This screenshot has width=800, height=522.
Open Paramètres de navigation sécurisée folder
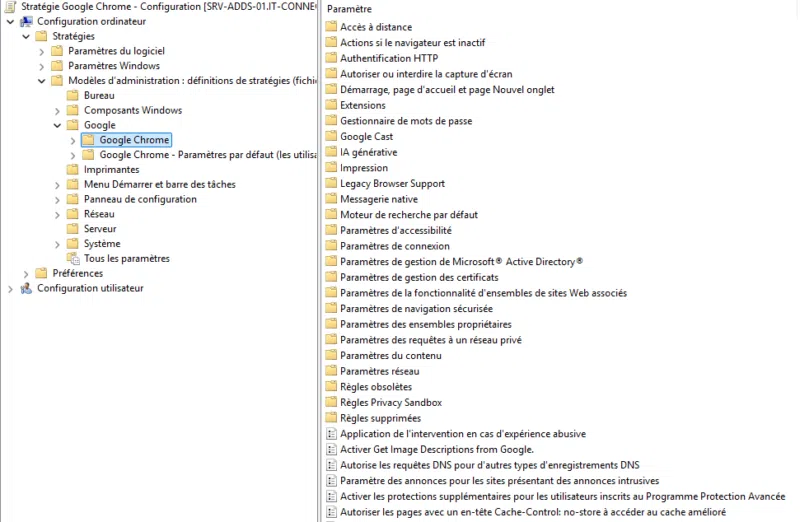pos(416,309)
